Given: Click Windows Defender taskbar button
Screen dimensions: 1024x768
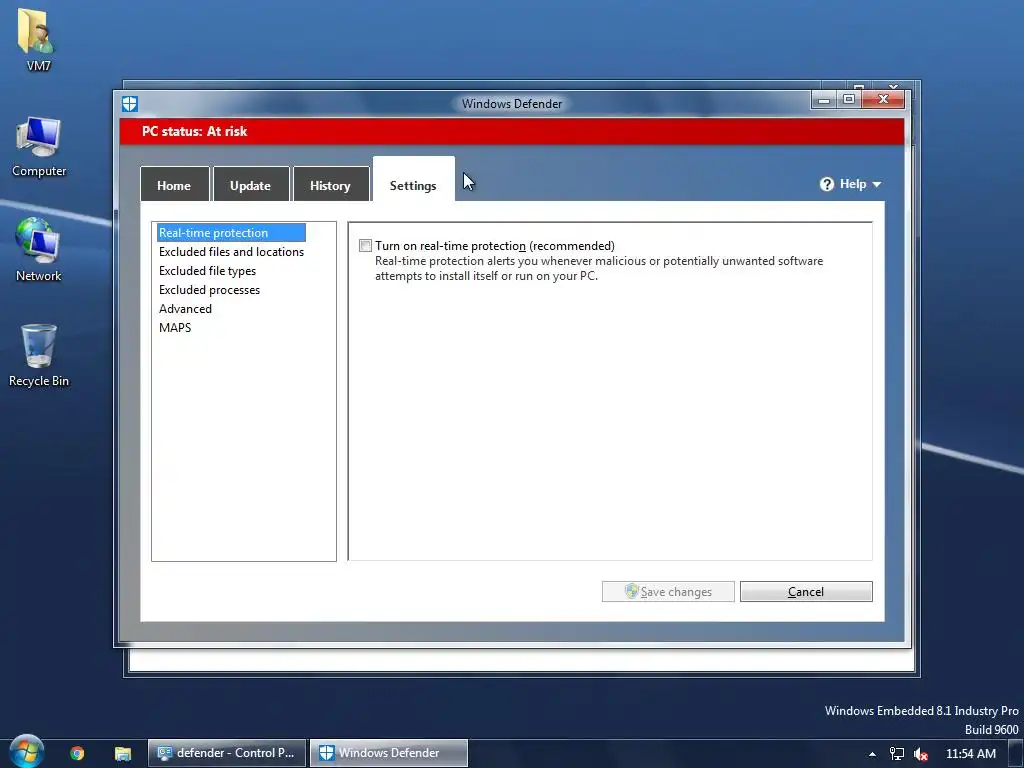Looking at the screenshot, I should pos(389,753).
